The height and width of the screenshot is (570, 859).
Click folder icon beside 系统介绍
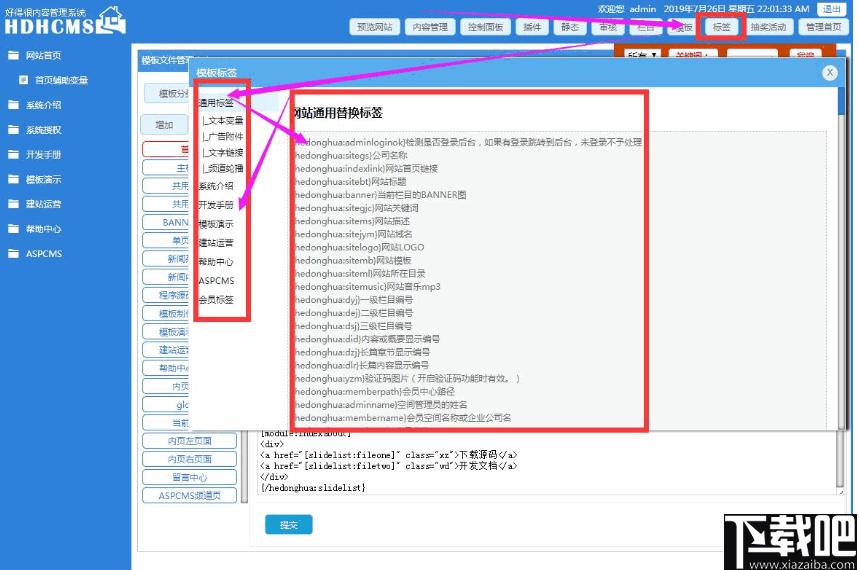(12, 105)
